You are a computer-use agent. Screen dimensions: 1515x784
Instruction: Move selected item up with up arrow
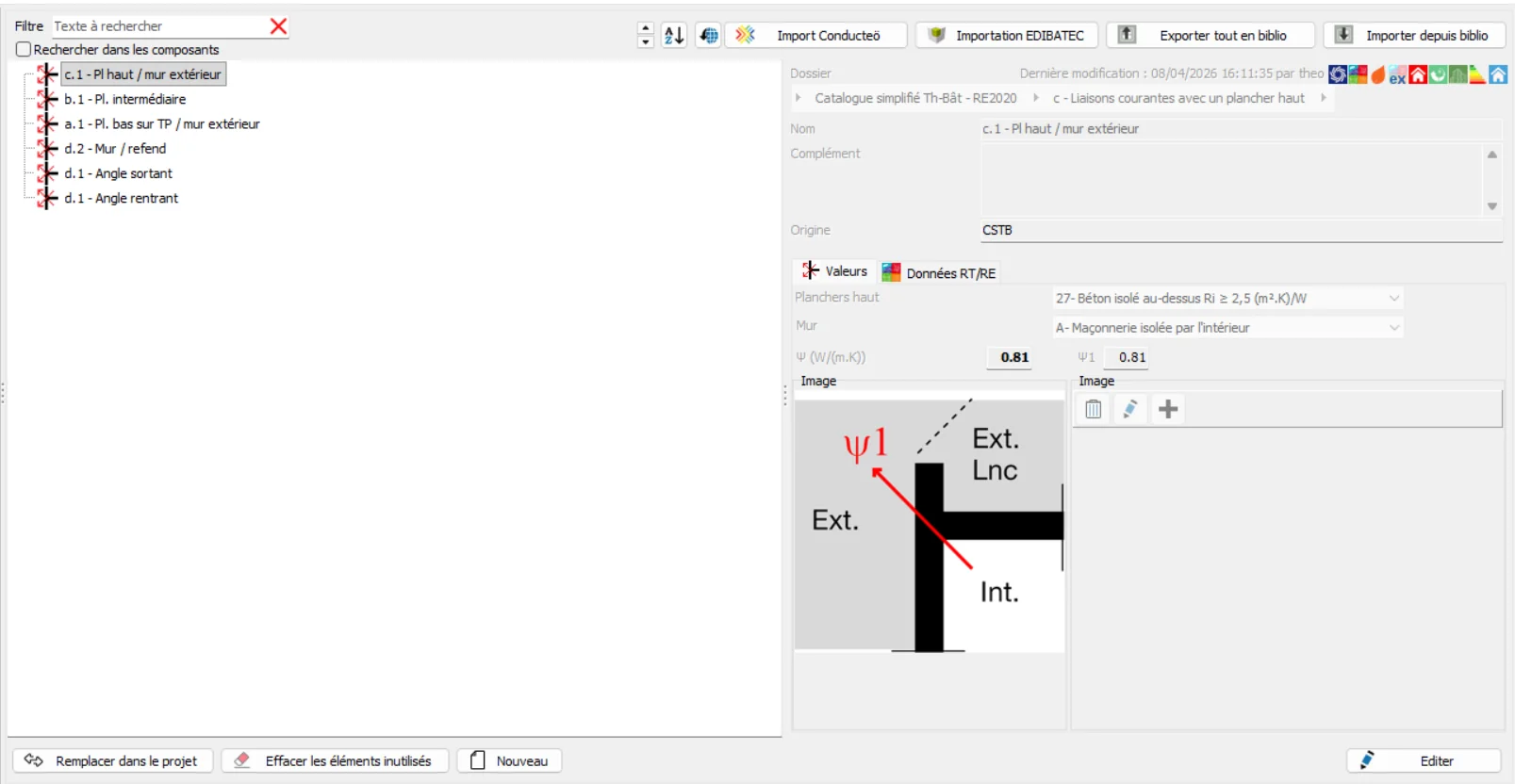click(x=646, y=28)
